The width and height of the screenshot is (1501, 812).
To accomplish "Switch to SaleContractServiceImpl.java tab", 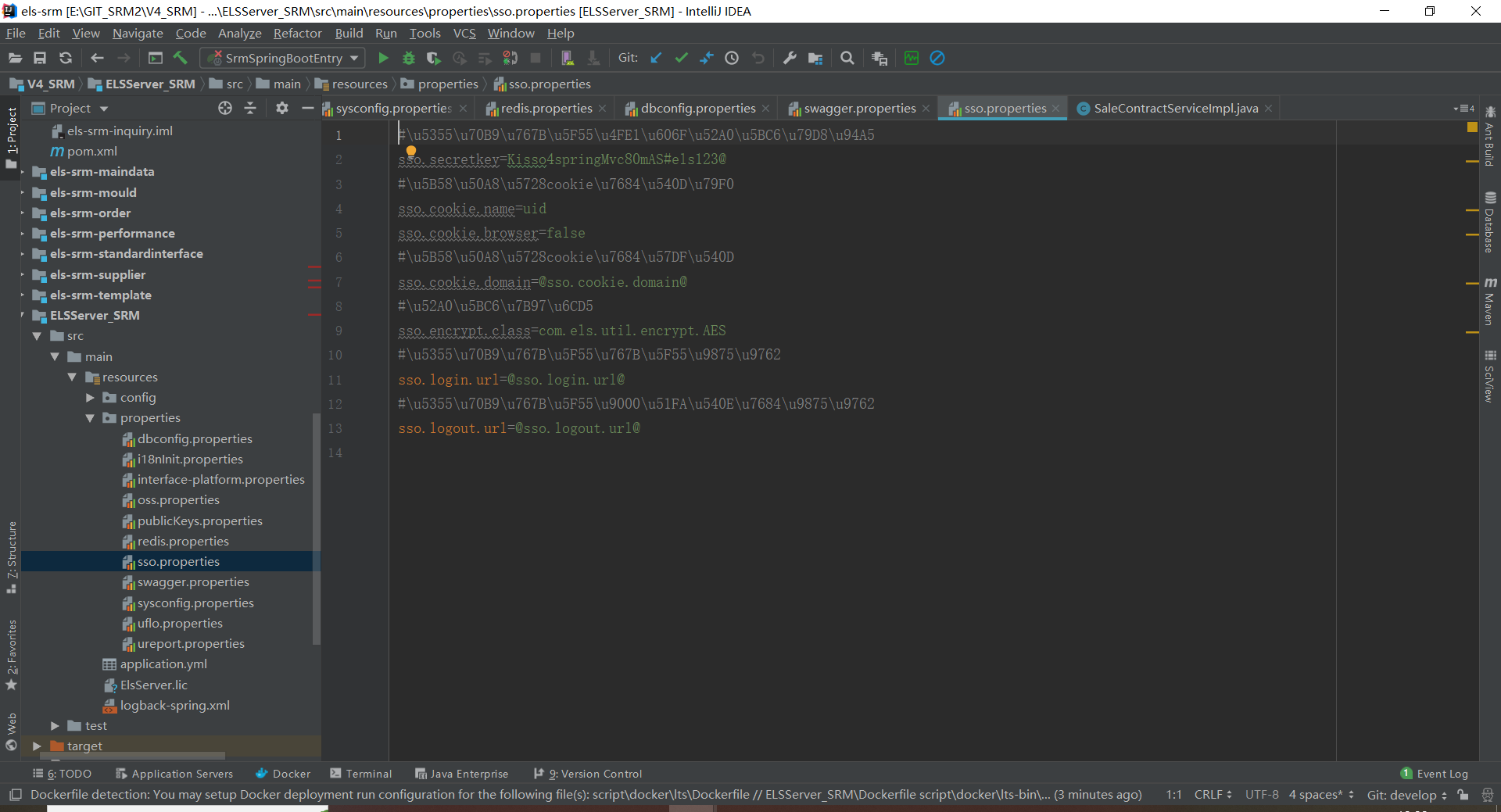I will point(1176,108).
